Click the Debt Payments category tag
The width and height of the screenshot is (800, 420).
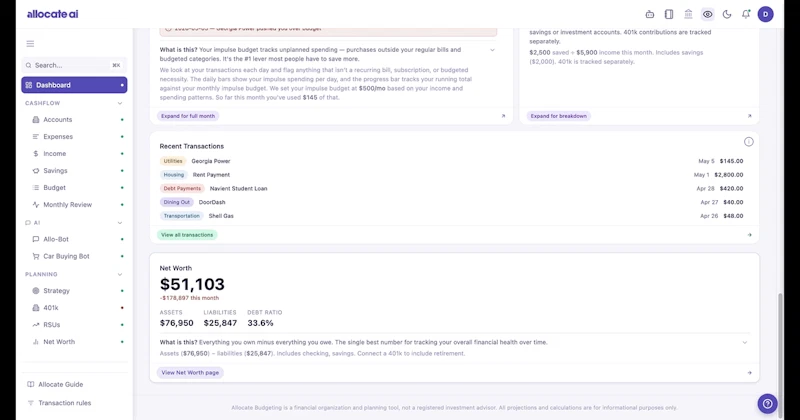182,189
